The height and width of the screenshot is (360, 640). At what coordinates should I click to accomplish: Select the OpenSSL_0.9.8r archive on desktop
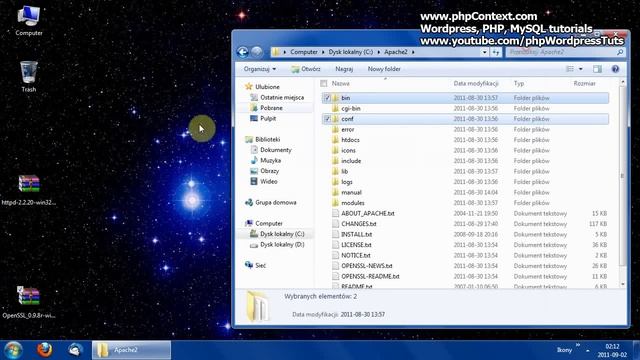click(29, 302)
